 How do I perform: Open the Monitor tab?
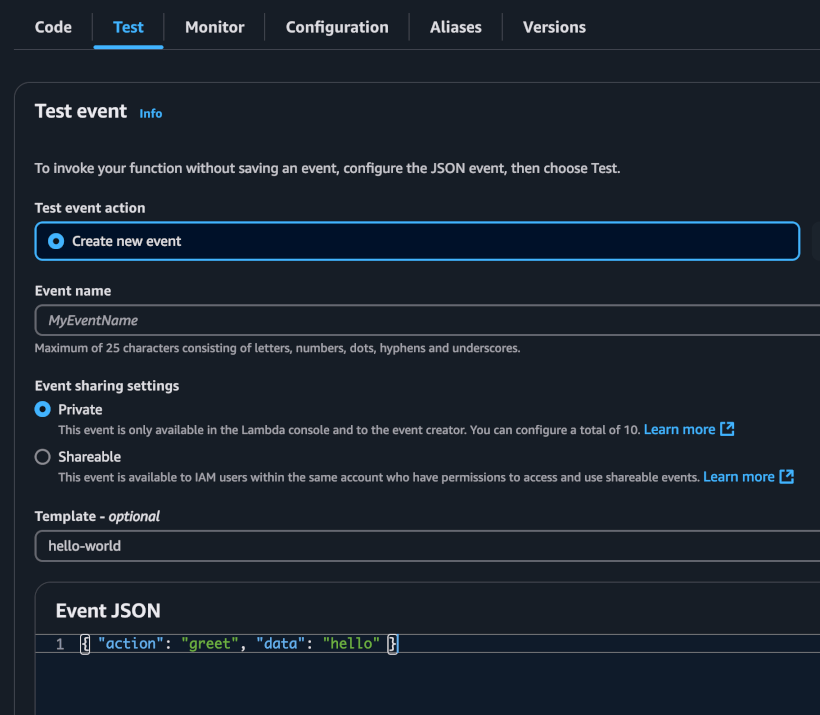(214, 27)
